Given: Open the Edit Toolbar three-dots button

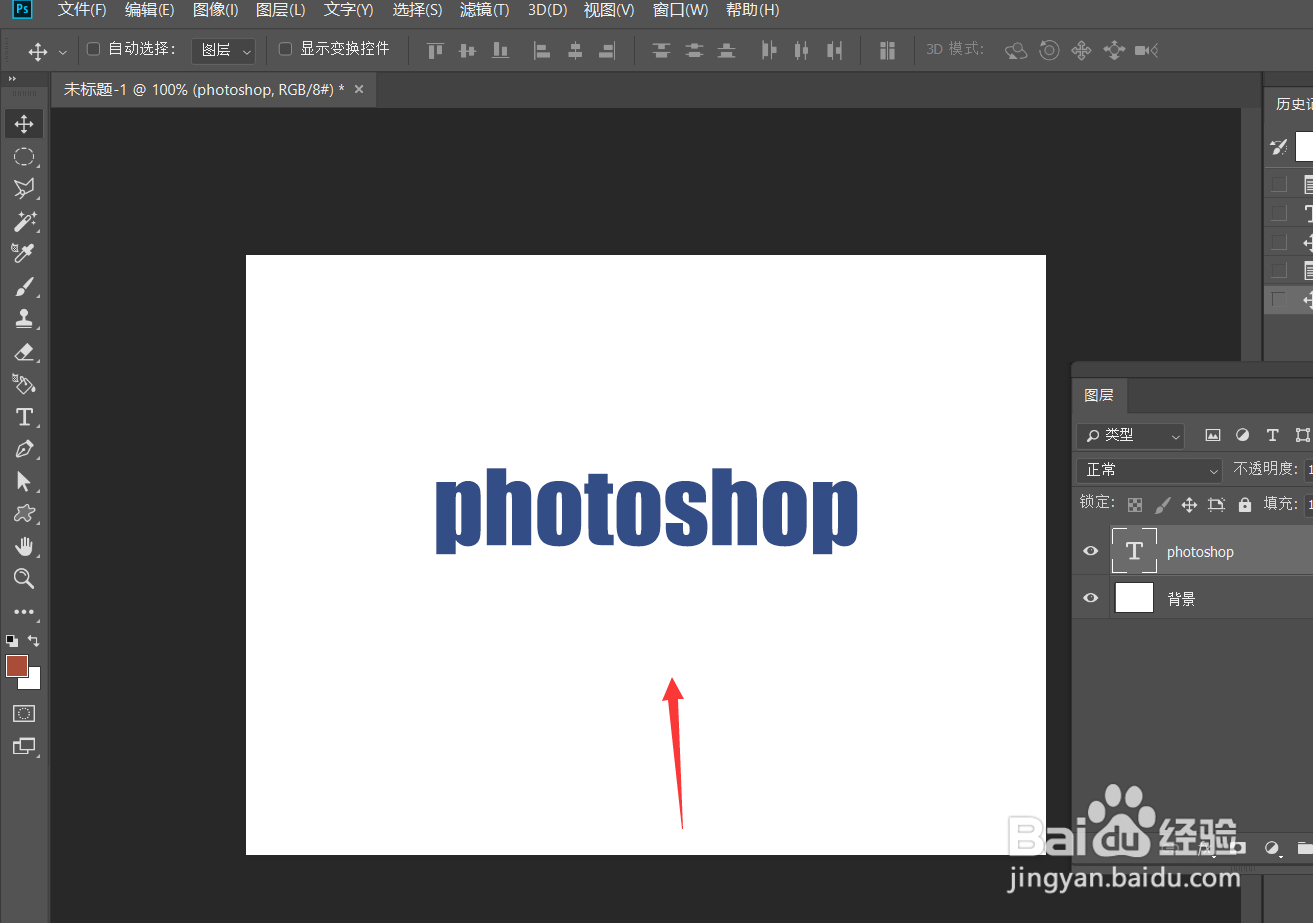Looking at the screenshot, I should [24, 612].
